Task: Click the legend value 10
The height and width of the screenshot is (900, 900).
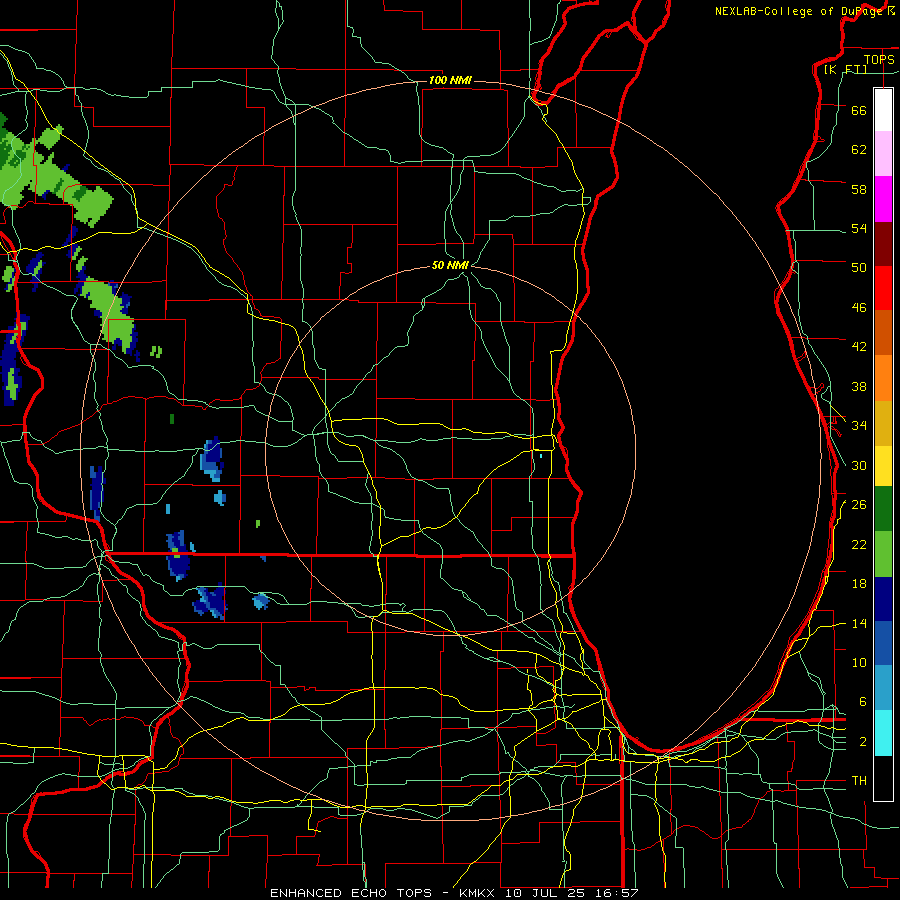Action: (859, 663)
